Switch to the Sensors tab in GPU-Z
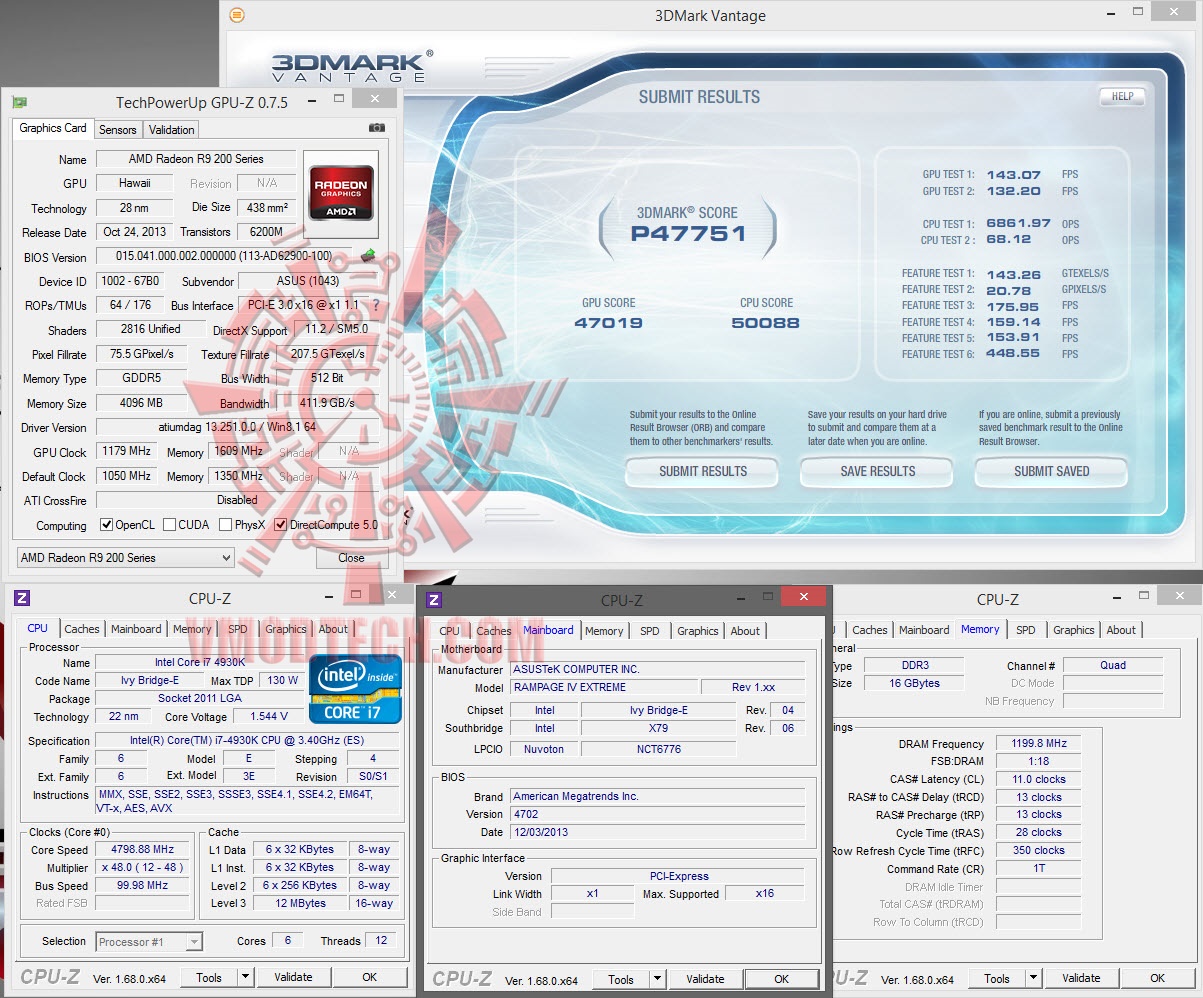The image size is (1203, 998). [x=117, y=130]
